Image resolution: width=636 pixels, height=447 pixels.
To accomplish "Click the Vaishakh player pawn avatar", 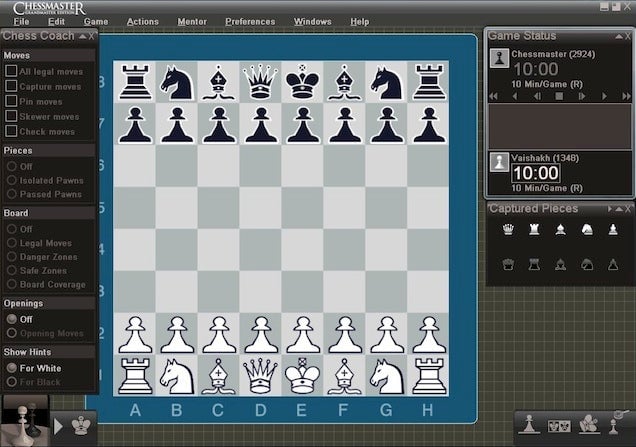I will (x=498, y=163).
